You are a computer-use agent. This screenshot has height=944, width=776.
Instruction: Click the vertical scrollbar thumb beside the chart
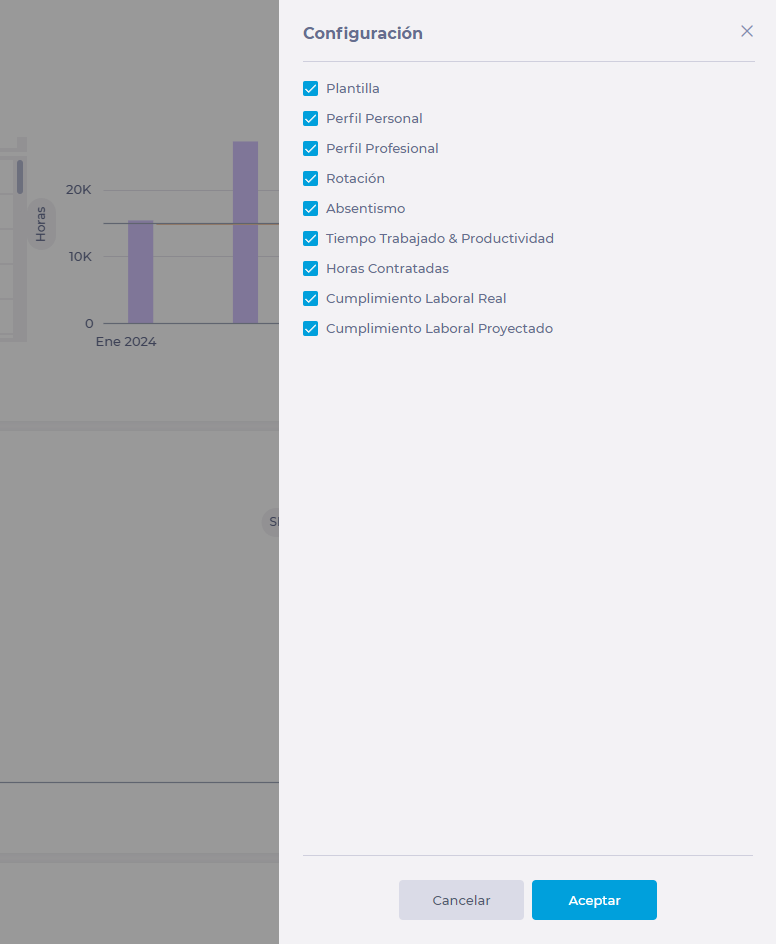point(19,177)
